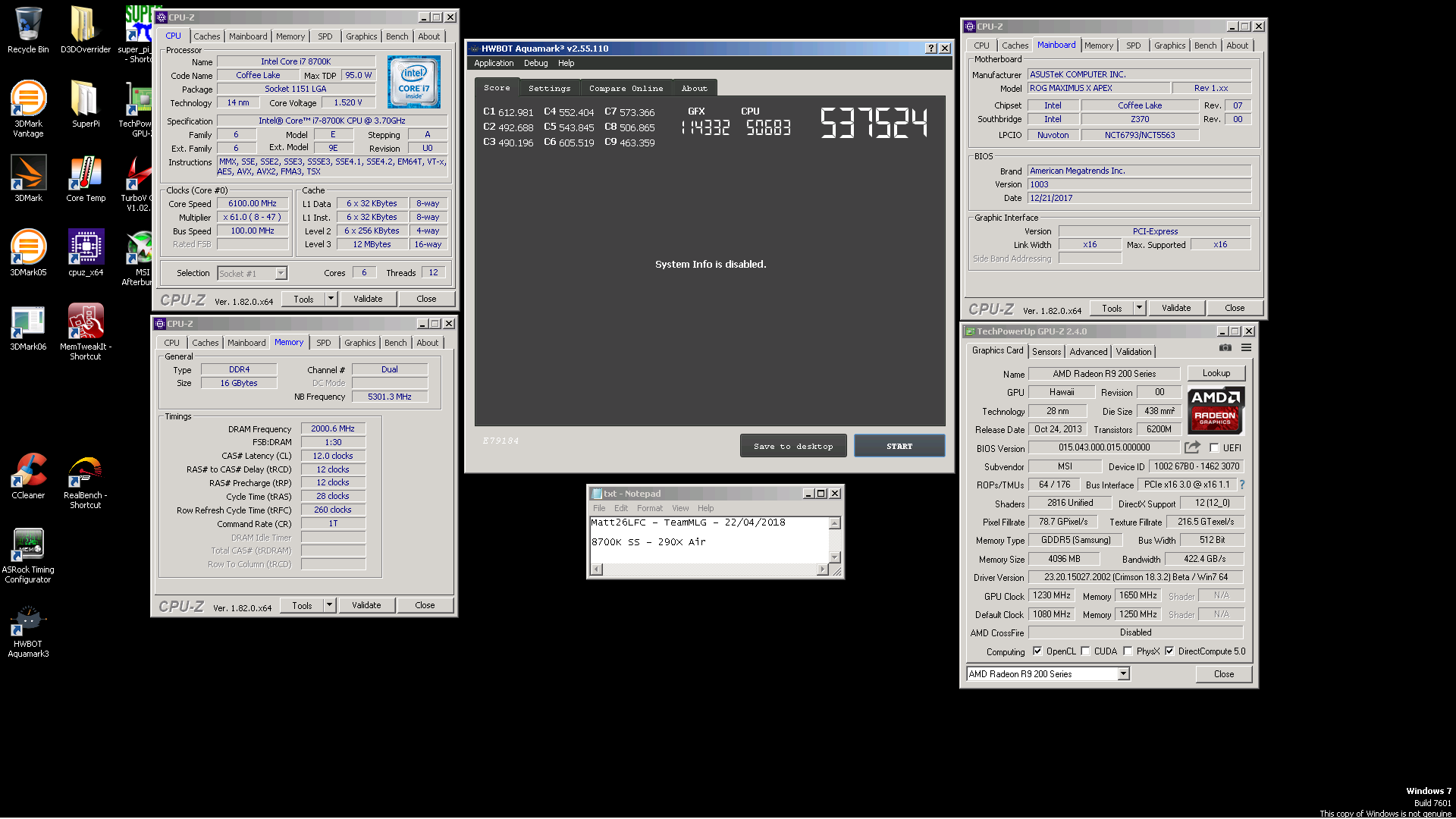Open the Application menu in Aquamark
The image size is (1456, 819).
(494, 63)
